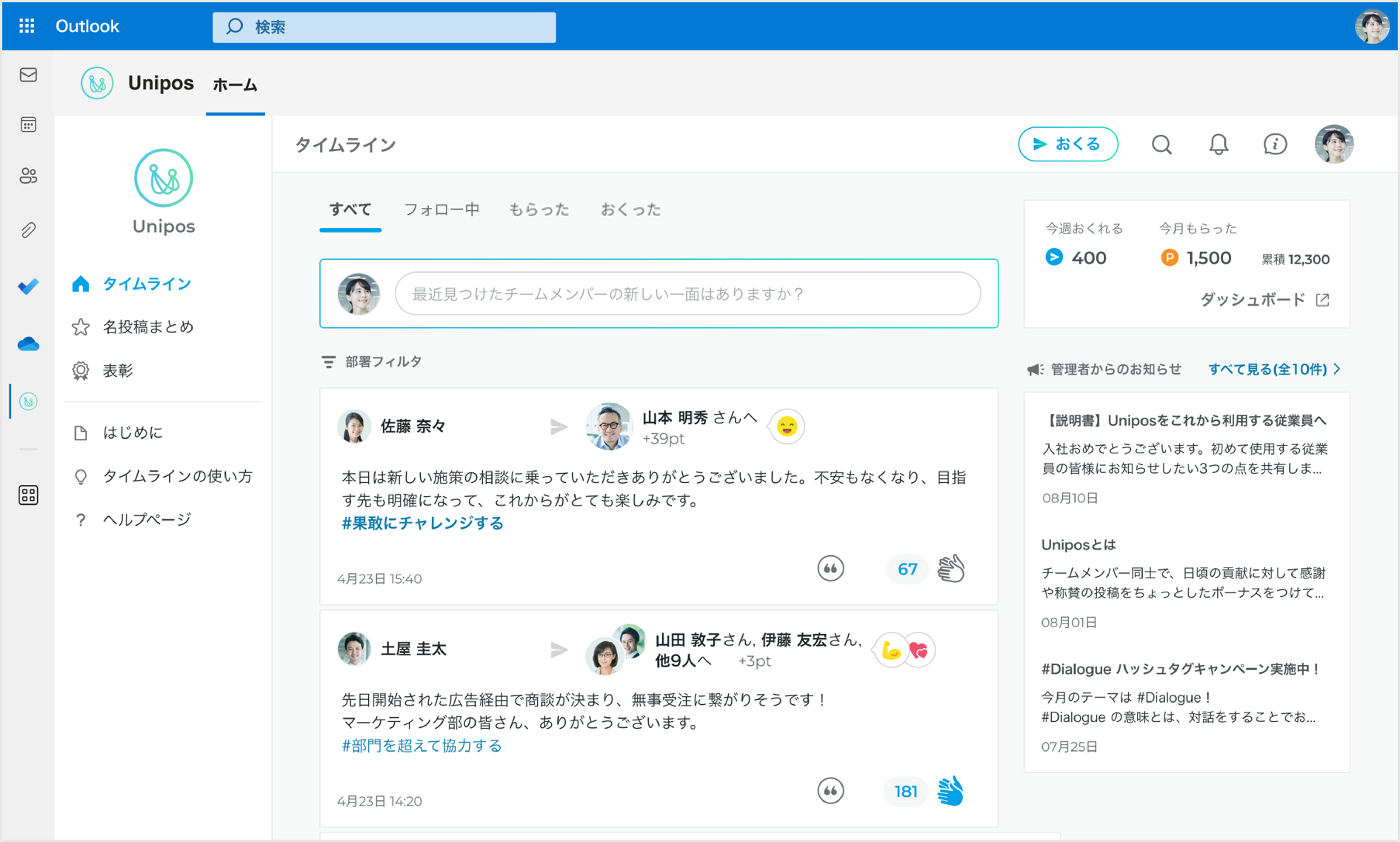Click the 今月もらった P coin icon

tap(1169, 258)
